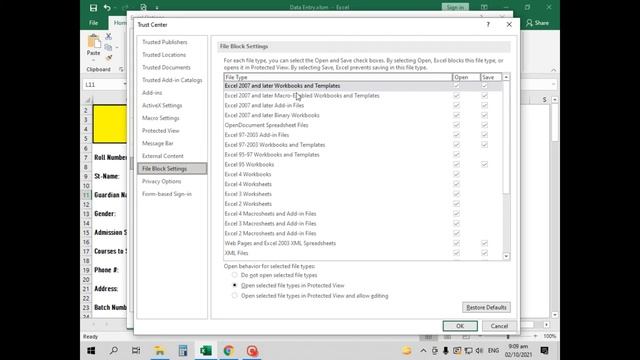
Task: Open the External Content section
Action: [162, 156]
